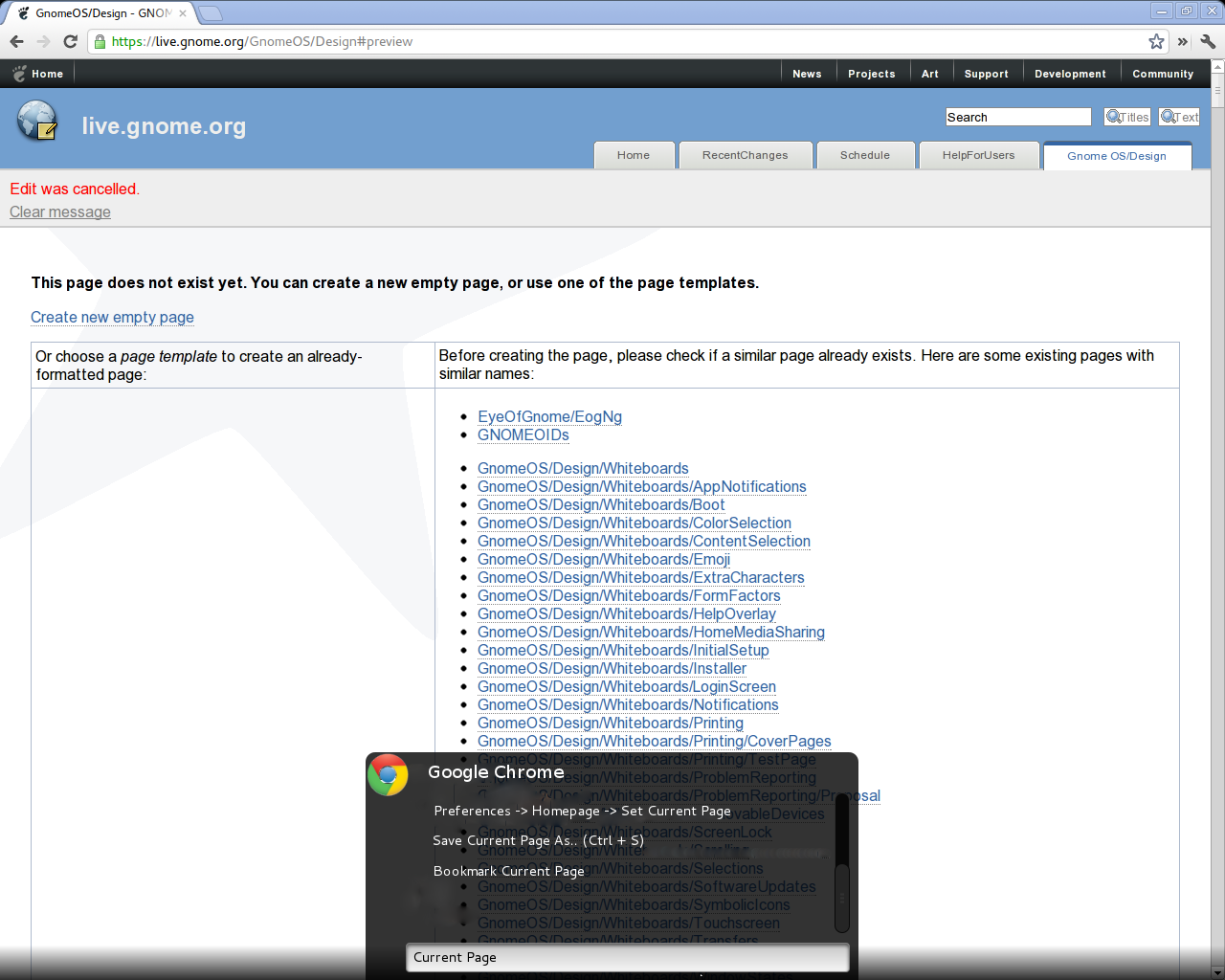Close the GnomeOS/Design browser tab
Image resolution: width=1225 pixels, height=980 pixels.
[183, 13]
